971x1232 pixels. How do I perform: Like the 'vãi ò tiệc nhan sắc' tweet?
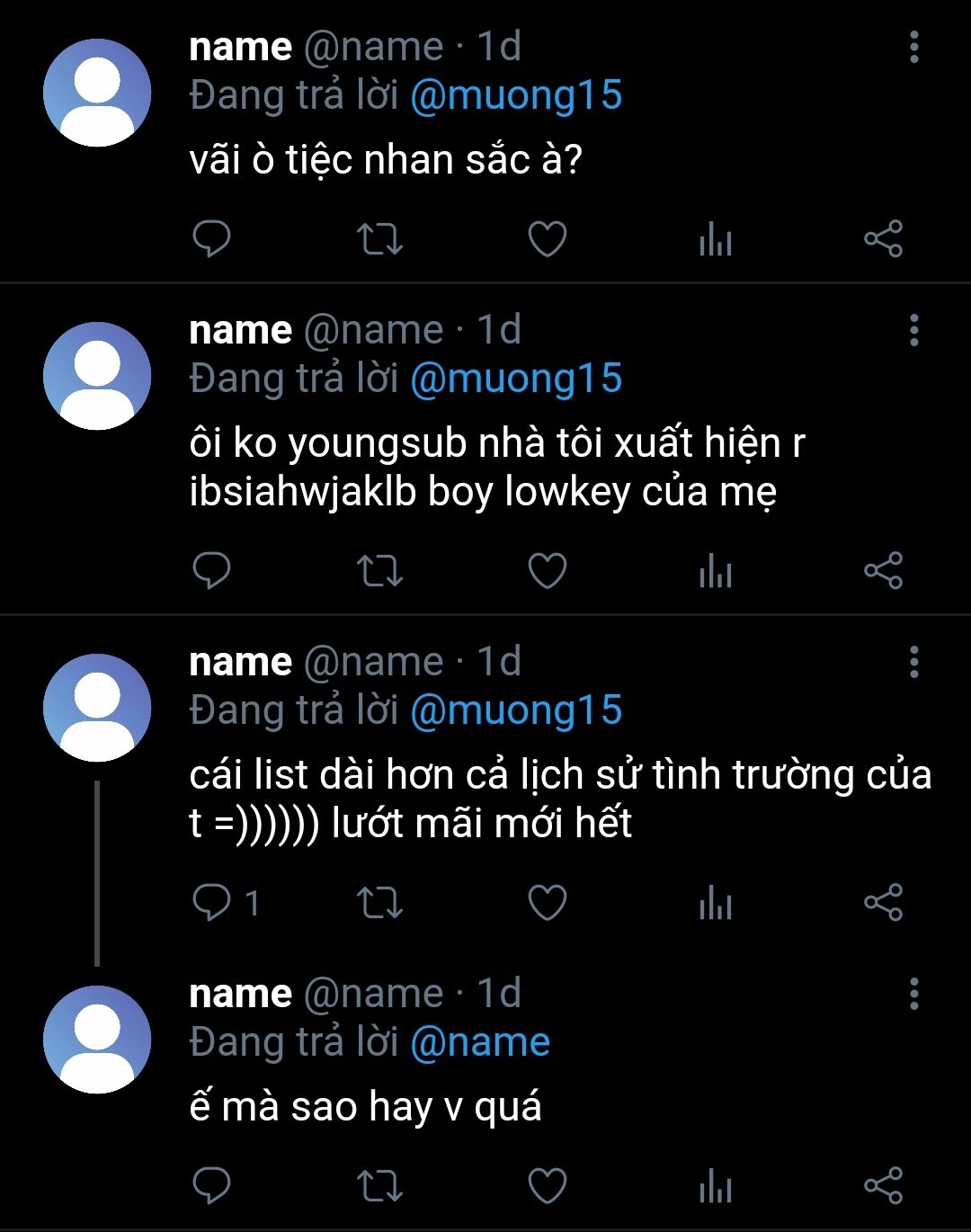pos(547,239)
